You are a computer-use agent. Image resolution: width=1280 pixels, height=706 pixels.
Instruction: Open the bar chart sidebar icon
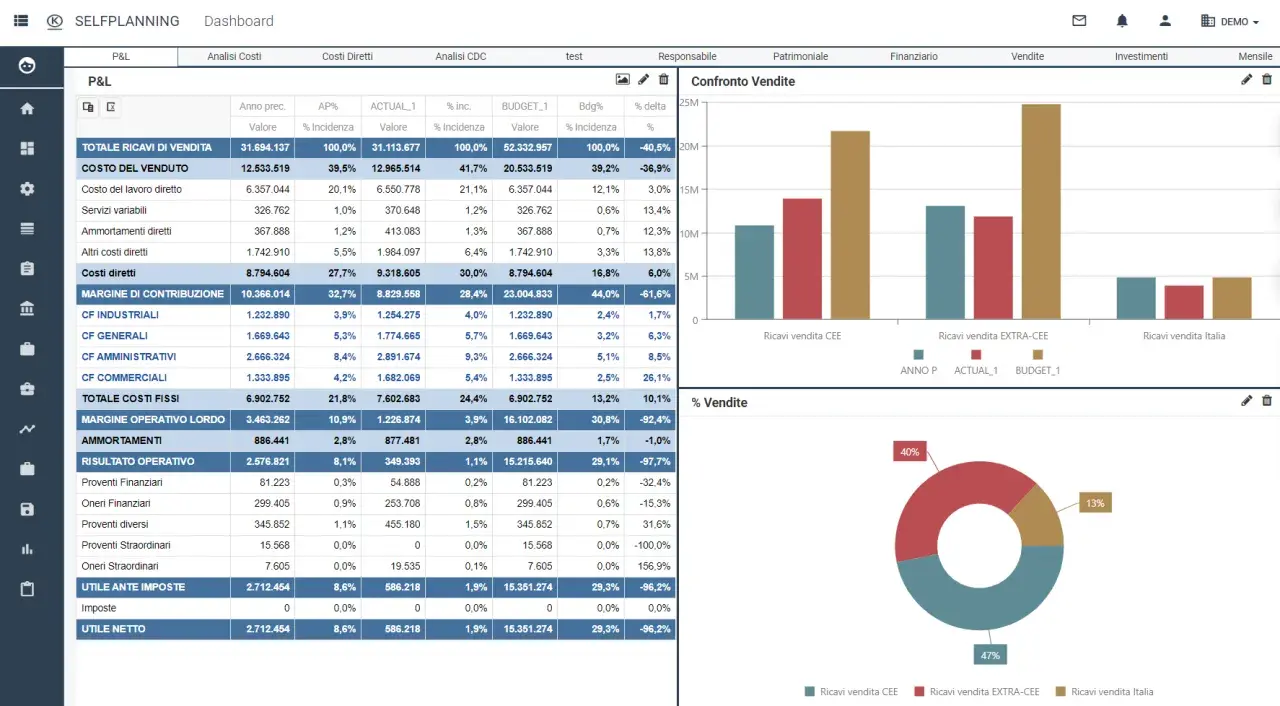(27, 549)
